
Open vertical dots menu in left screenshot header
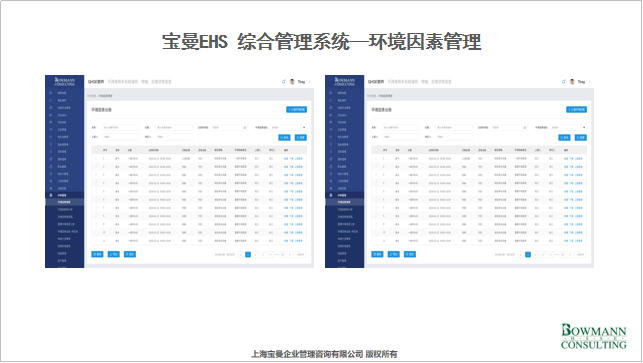(310, 82)
